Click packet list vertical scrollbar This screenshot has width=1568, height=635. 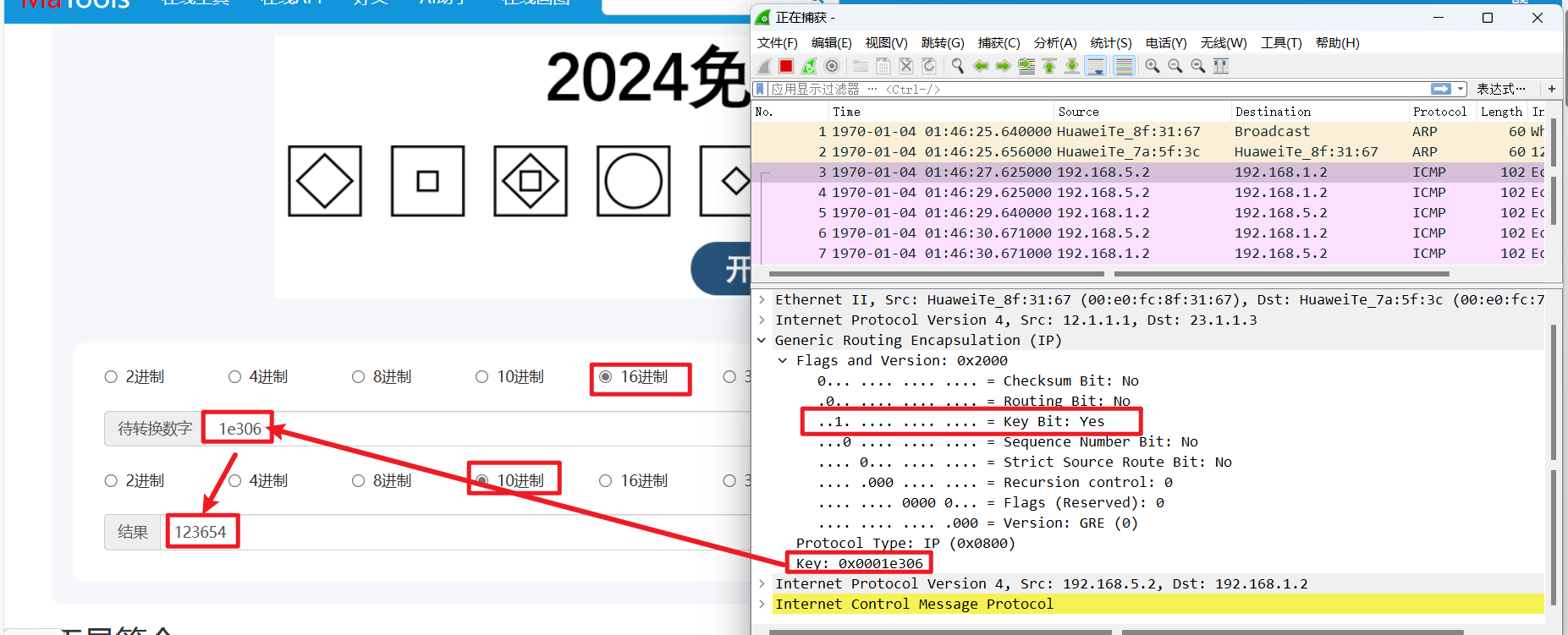tap(1553, 140)
